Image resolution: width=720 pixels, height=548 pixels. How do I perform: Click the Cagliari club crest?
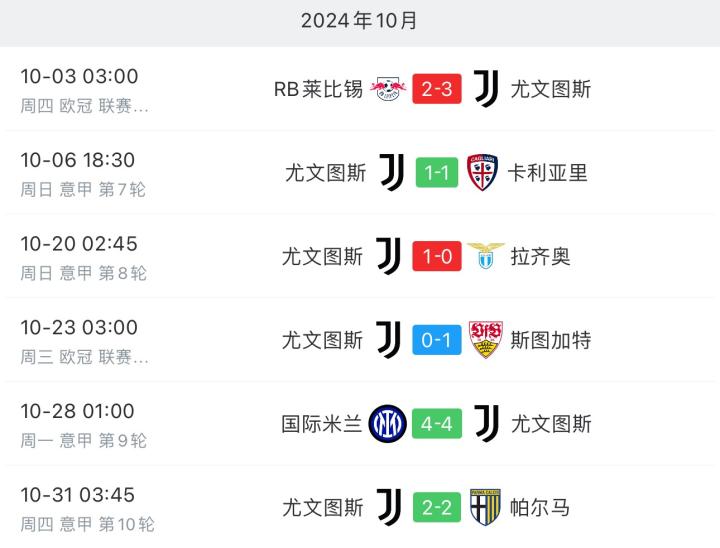(x=484, y=173)
